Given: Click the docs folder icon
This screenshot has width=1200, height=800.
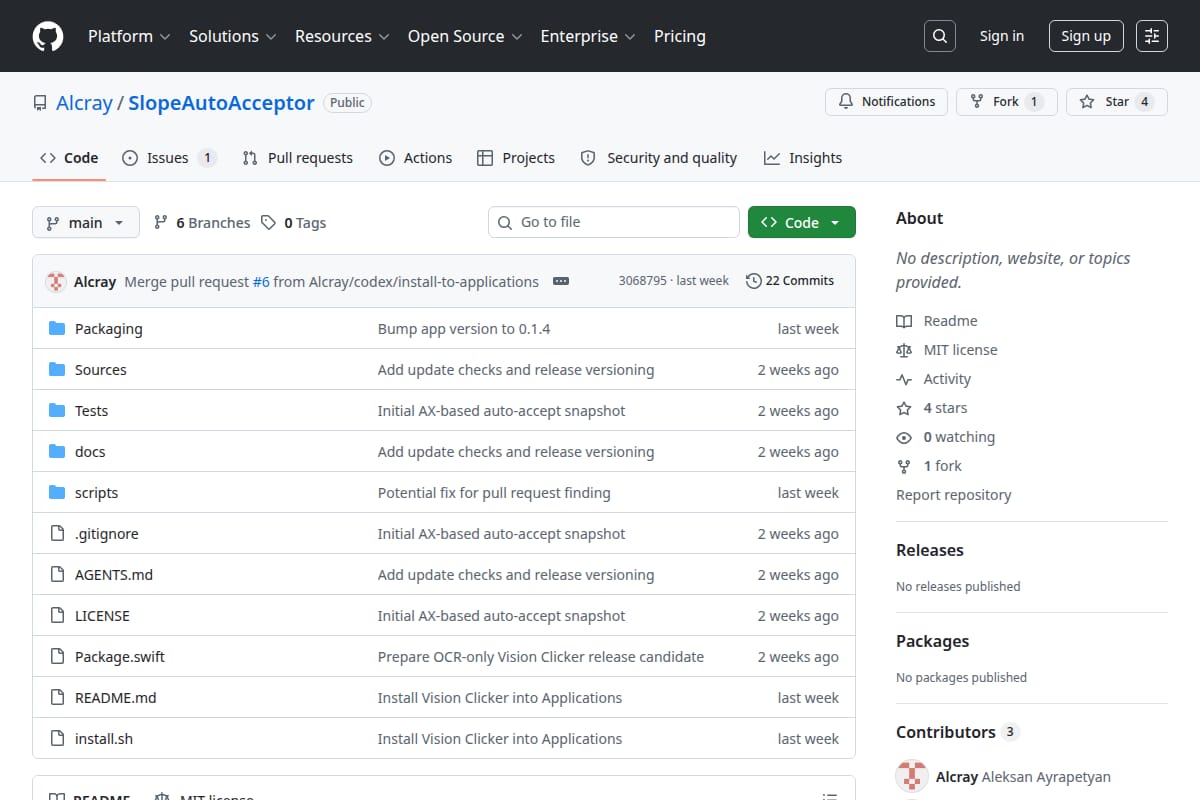Looking at the screenshot, I should tap(57, 452).
